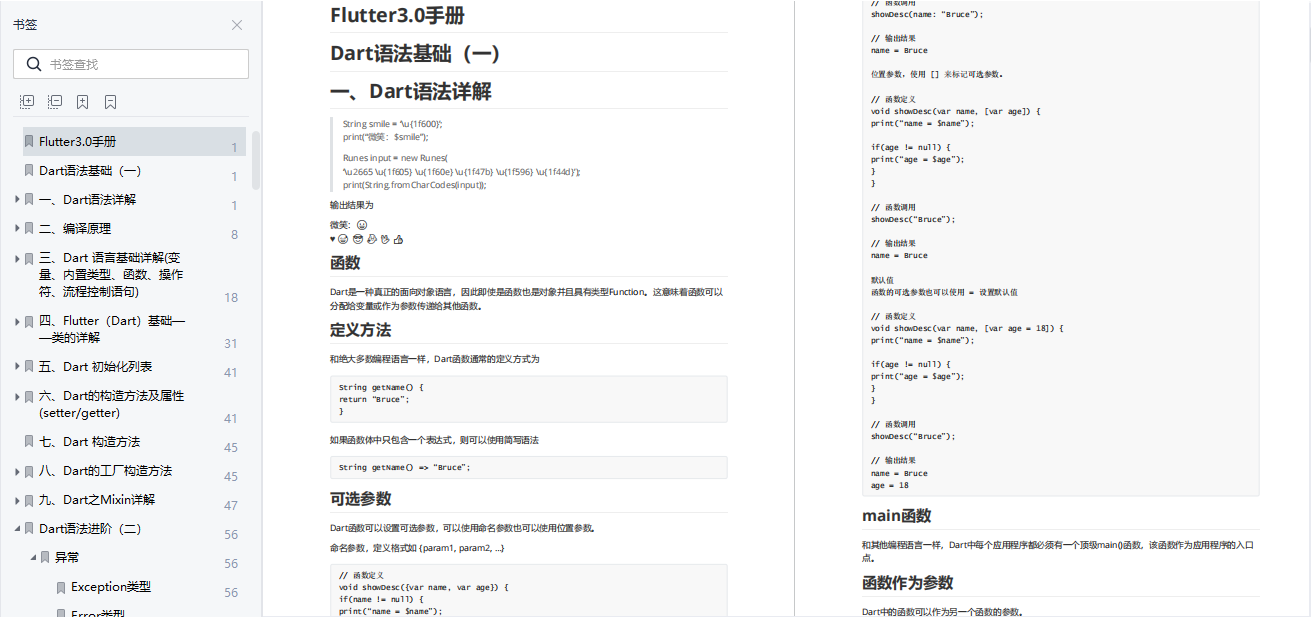The image size is (1311, 617).
Task: Select 七、Dart 构造方法 bookmark
Action: pos(89,441)
